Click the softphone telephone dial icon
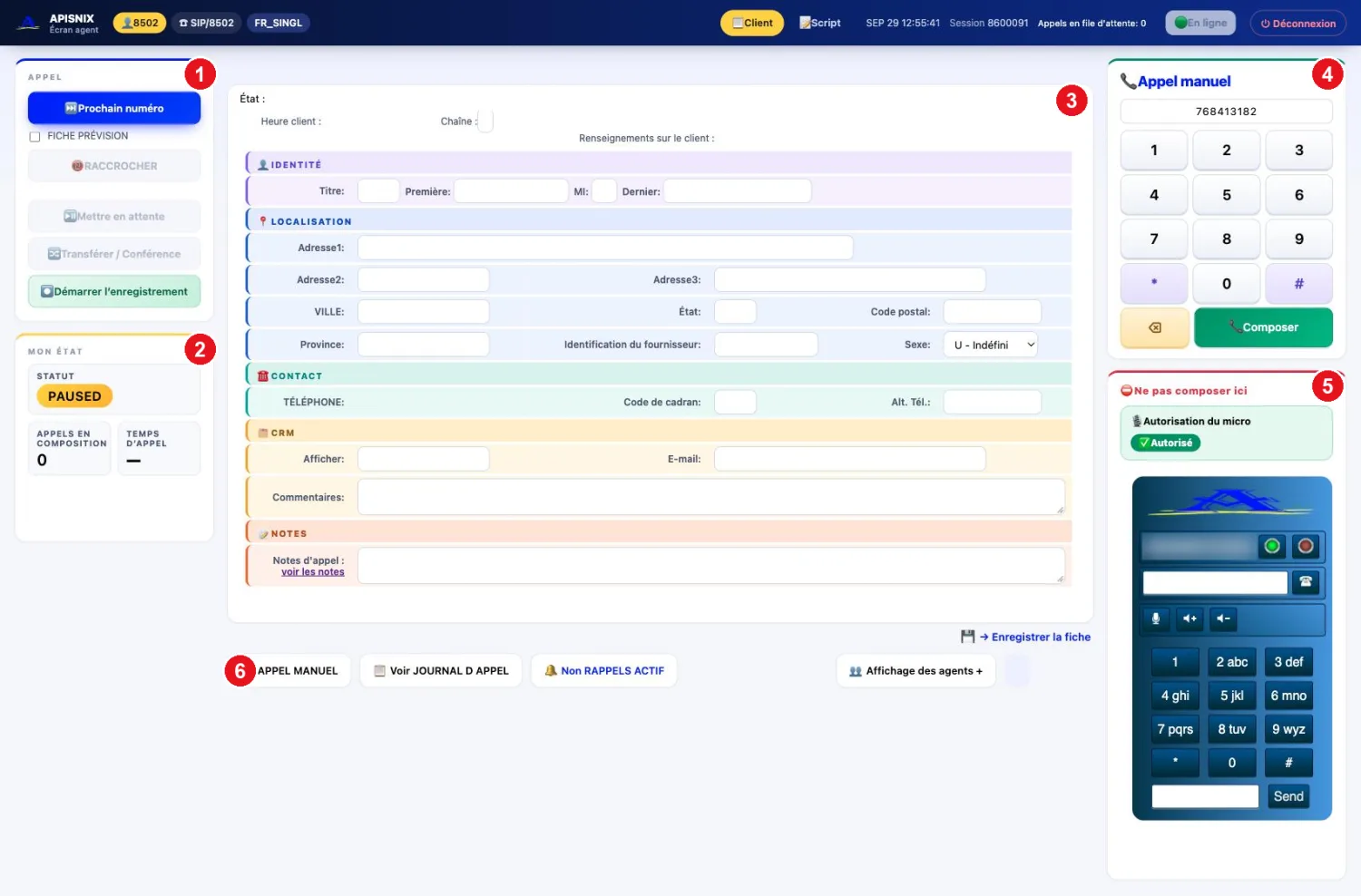 (1306, 582)
